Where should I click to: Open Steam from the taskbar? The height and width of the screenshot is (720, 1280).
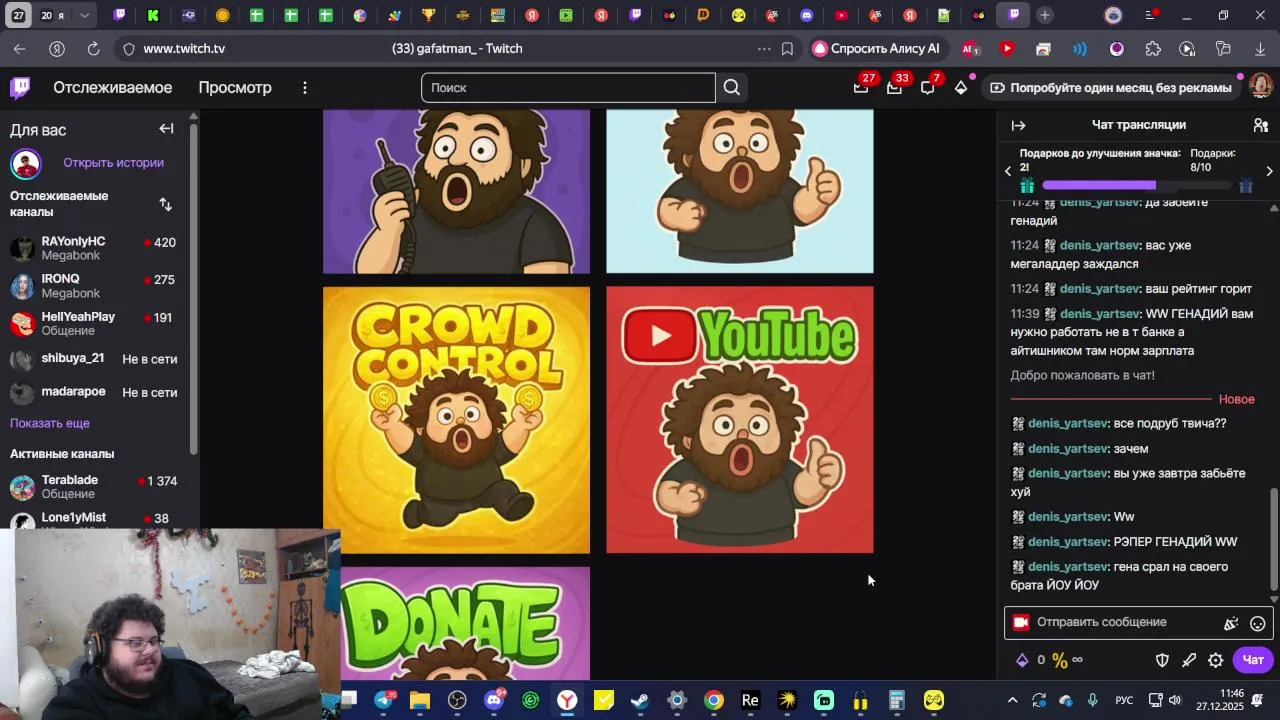[x=640, y=700]
